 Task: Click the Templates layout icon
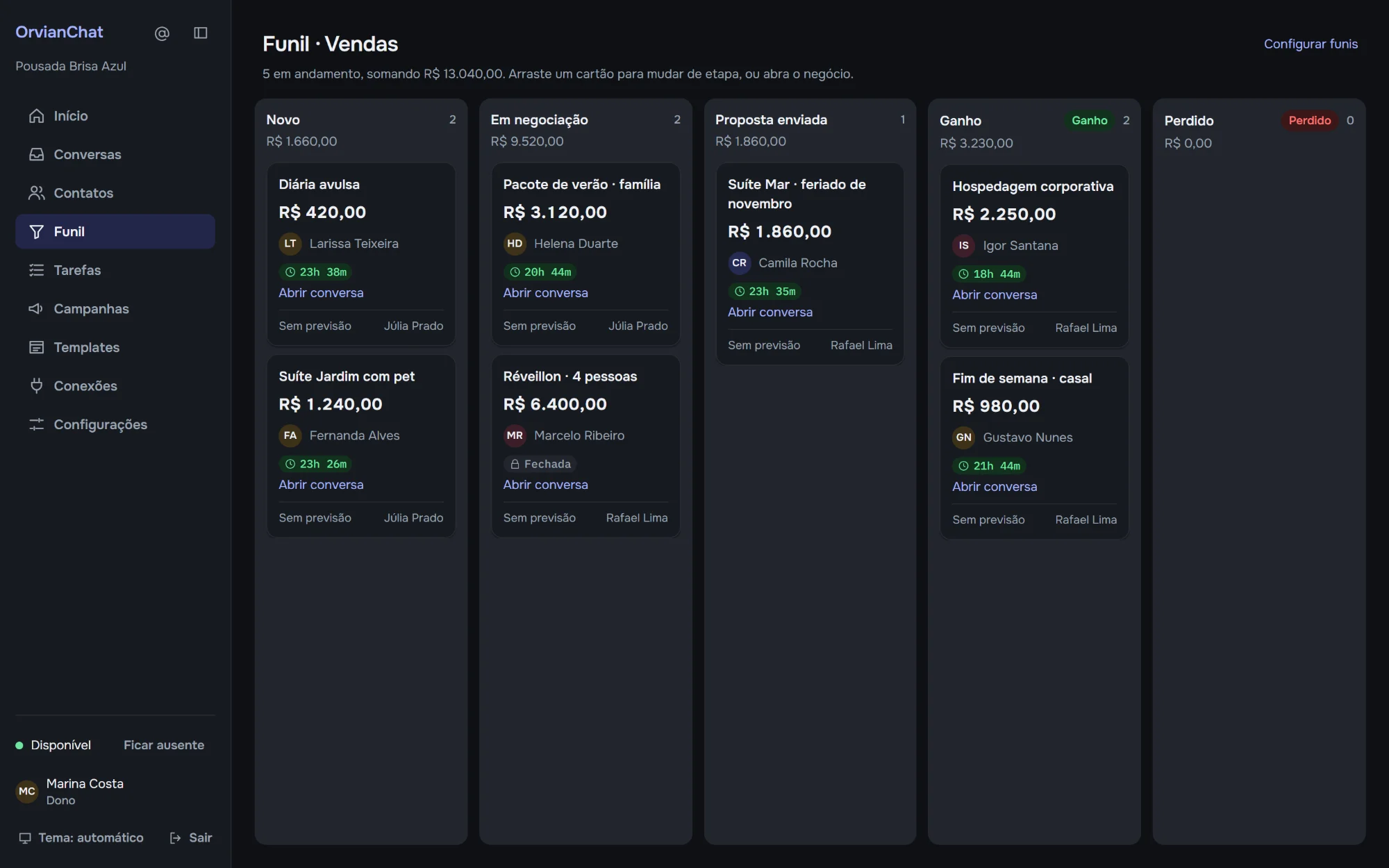[x=36, y=347]
